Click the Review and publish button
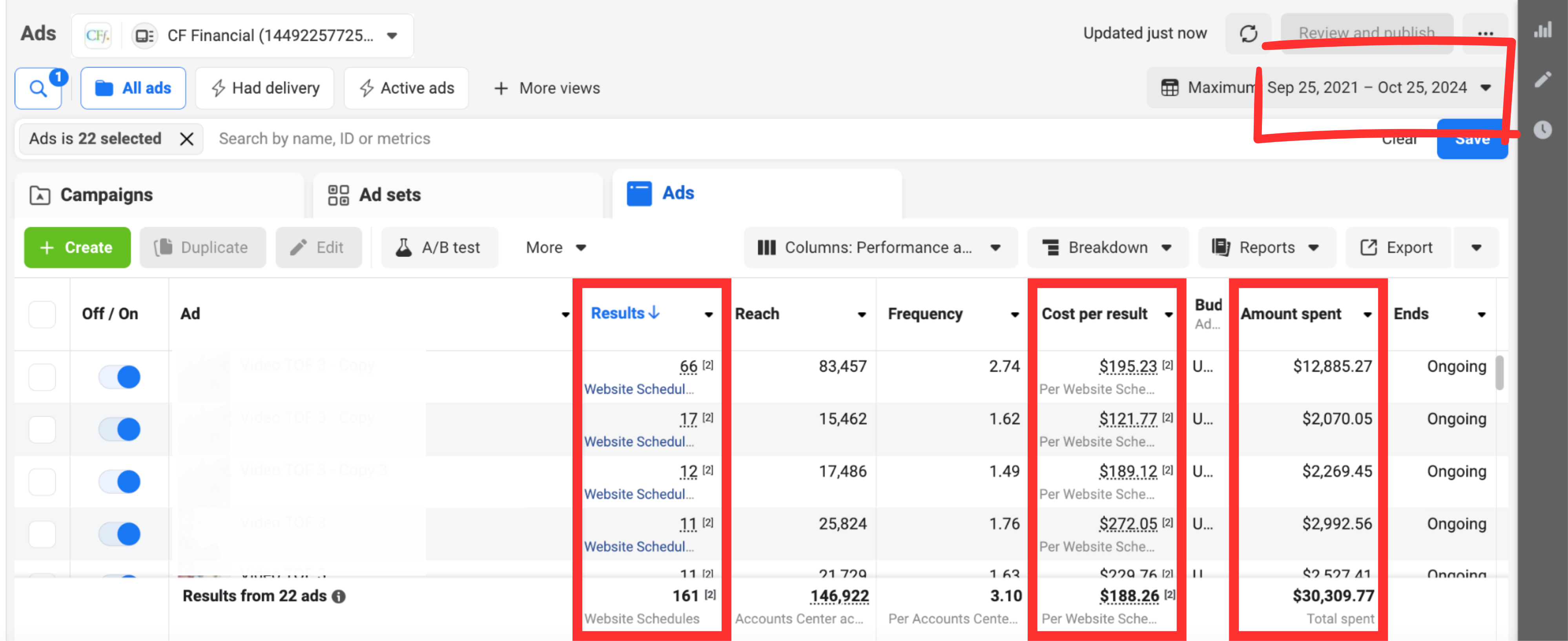1568x641 pixels. coord(1367,33)
